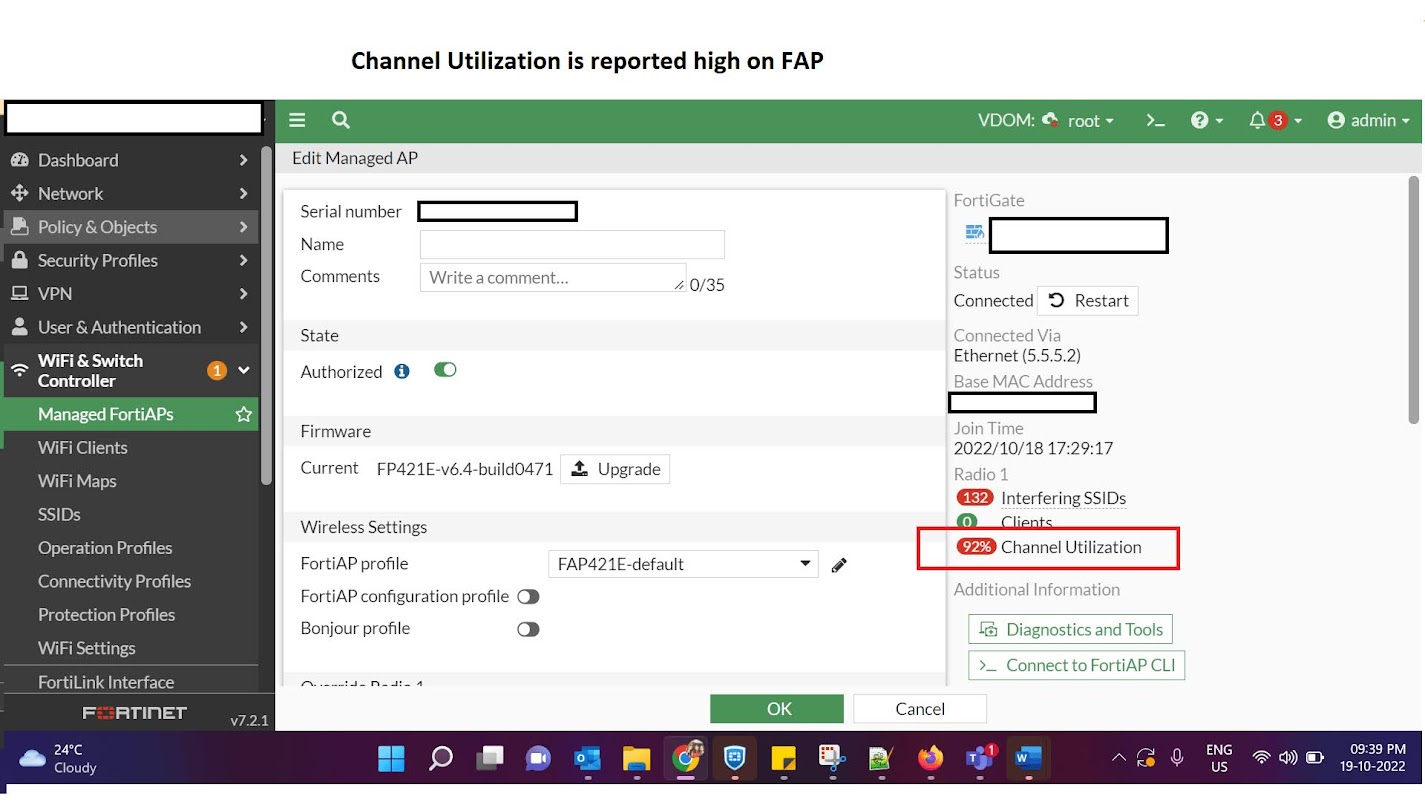
Task: Expand the Security Profiles menu
Action: (x=130, y=260)
